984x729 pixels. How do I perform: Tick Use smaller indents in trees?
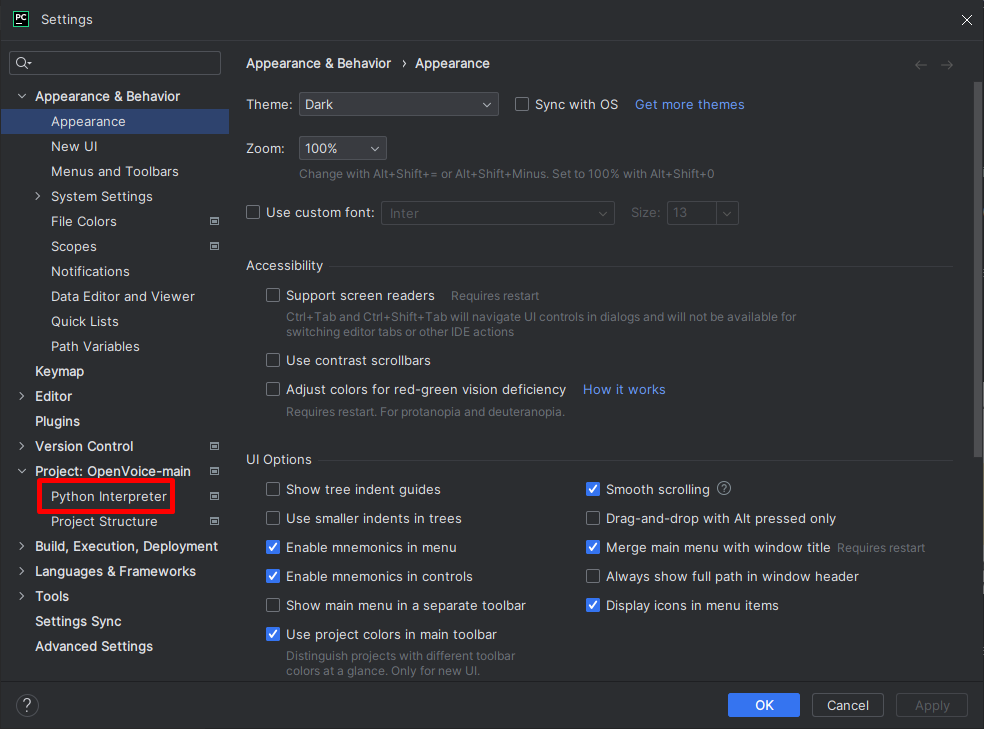pyautogui.click(x=273, y=518)
